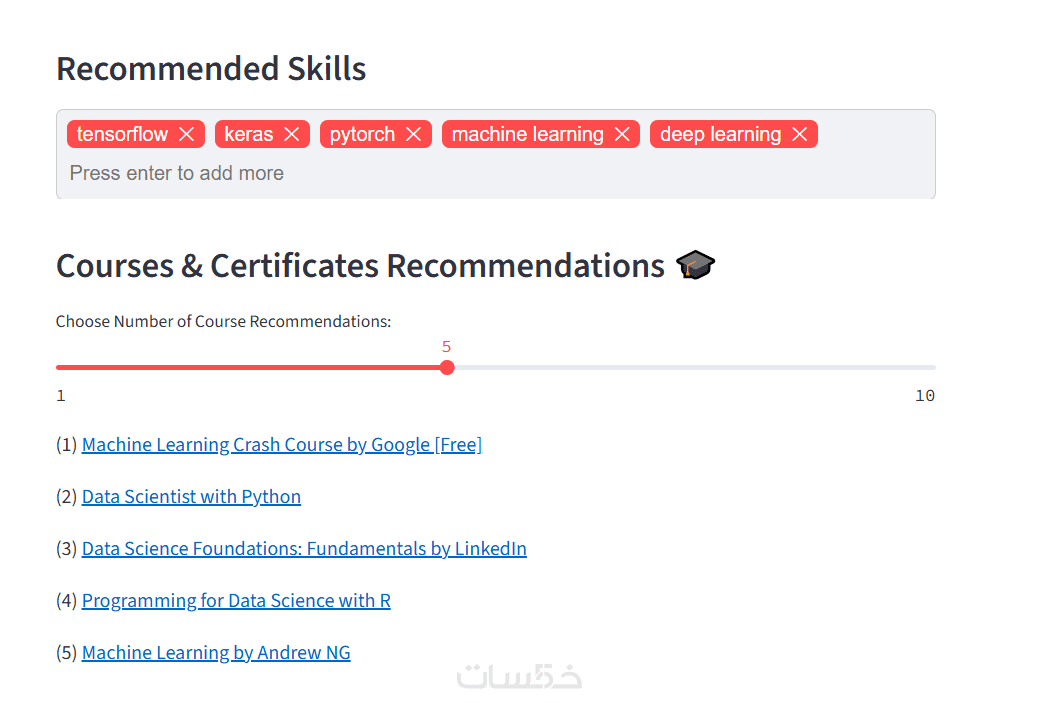Click the keras tag label
Viewport: 1039px width, 703px height.
(248, 134)
